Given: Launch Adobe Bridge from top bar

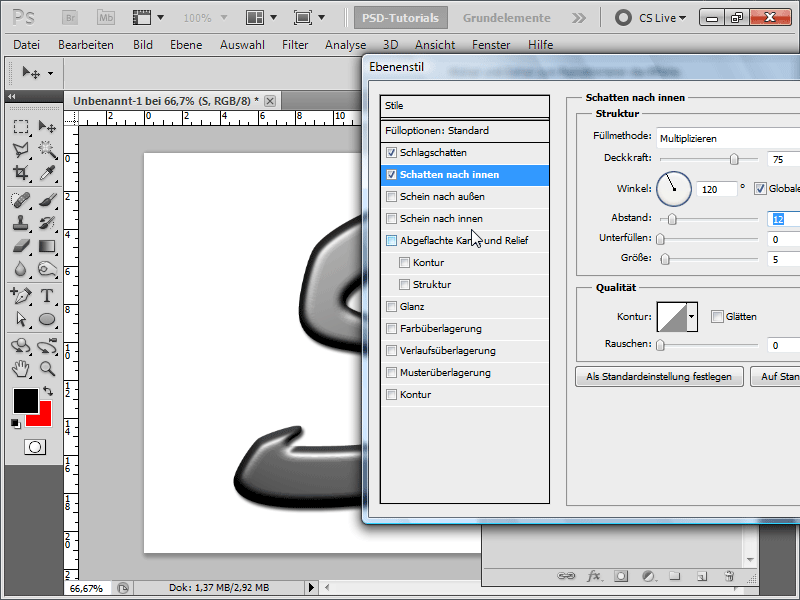Looking at the screenshot, I should [x=70, y=18].
